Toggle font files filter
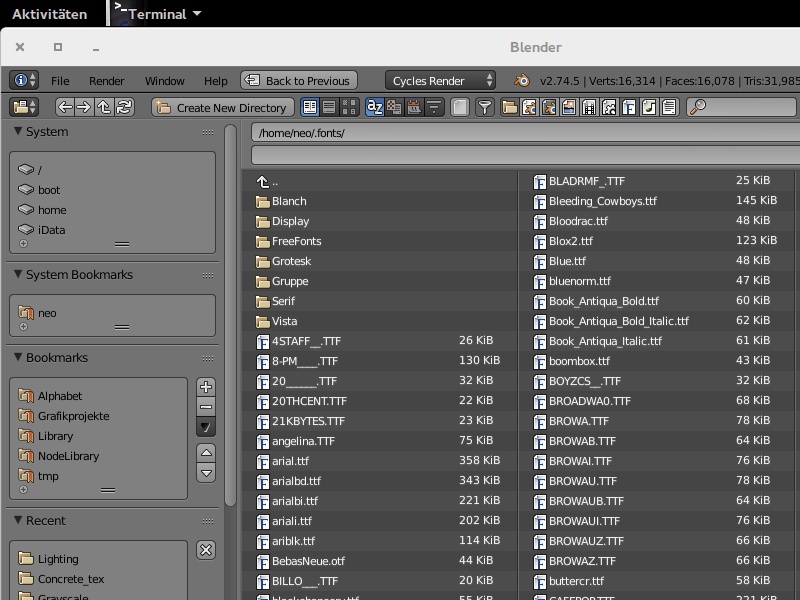This screenshot has width=800, height=600. pos(629,107)
